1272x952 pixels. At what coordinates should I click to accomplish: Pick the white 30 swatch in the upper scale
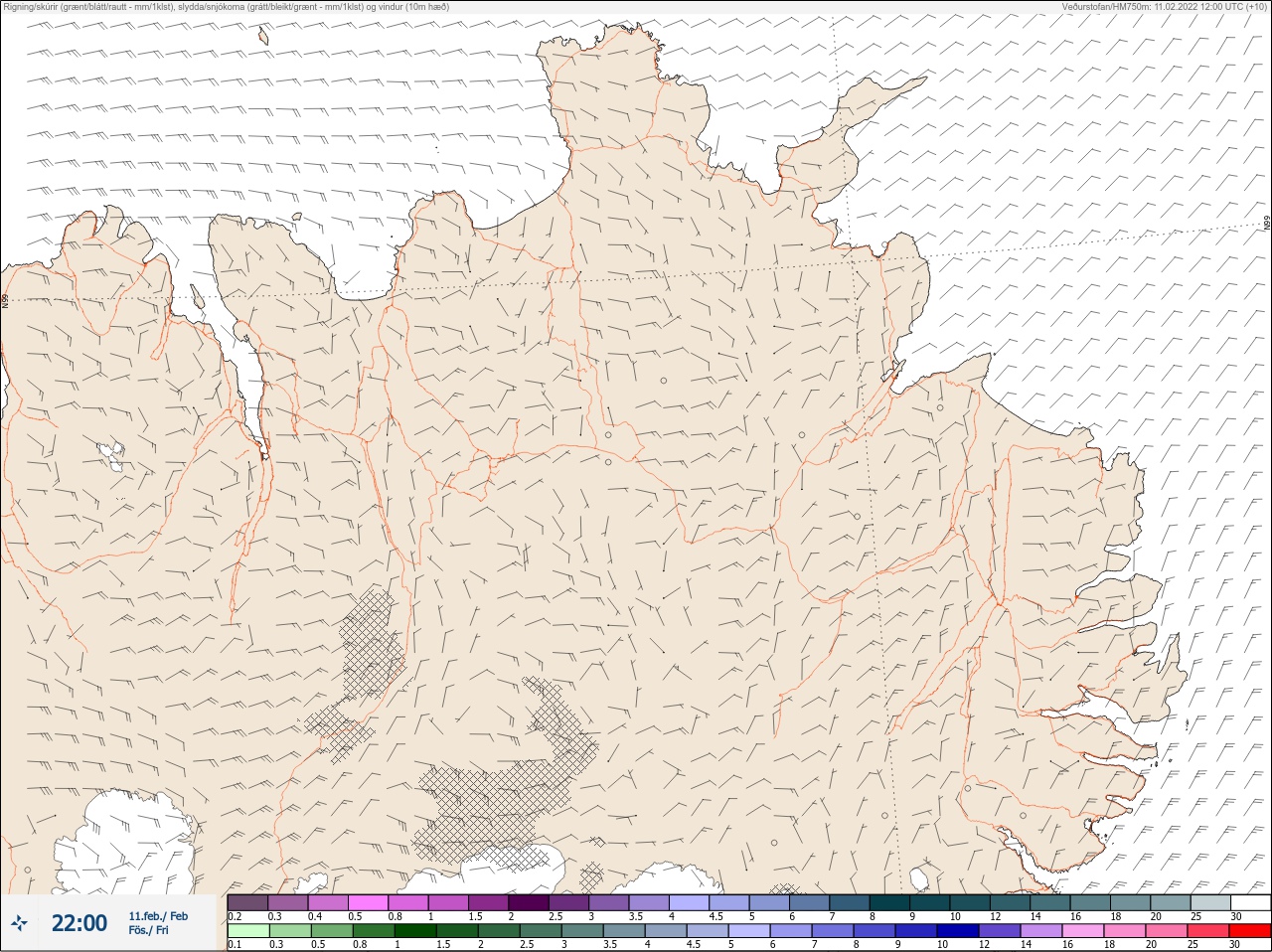1250,902
